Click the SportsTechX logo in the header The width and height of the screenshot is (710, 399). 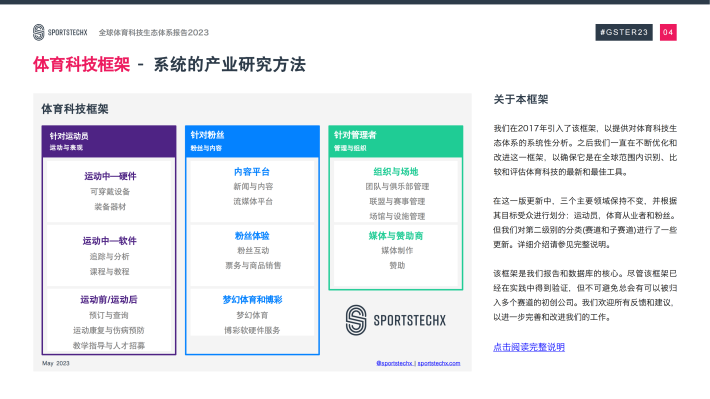60,32
